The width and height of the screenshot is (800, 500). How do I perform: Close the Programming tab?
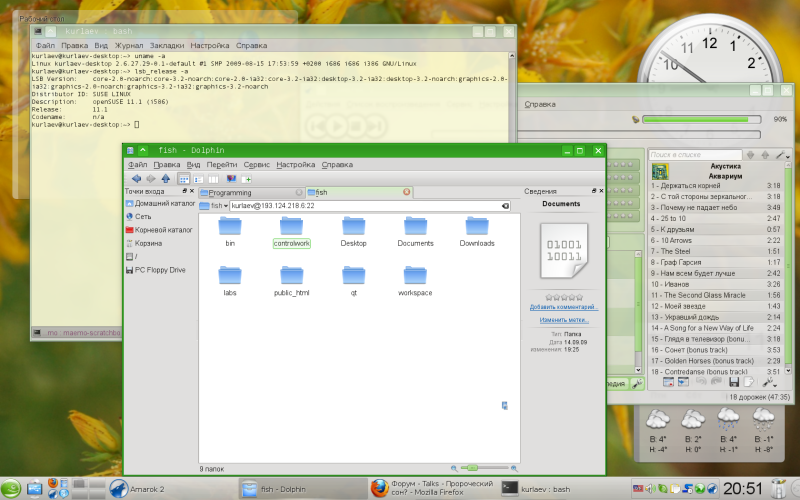[x=299, y=192]
